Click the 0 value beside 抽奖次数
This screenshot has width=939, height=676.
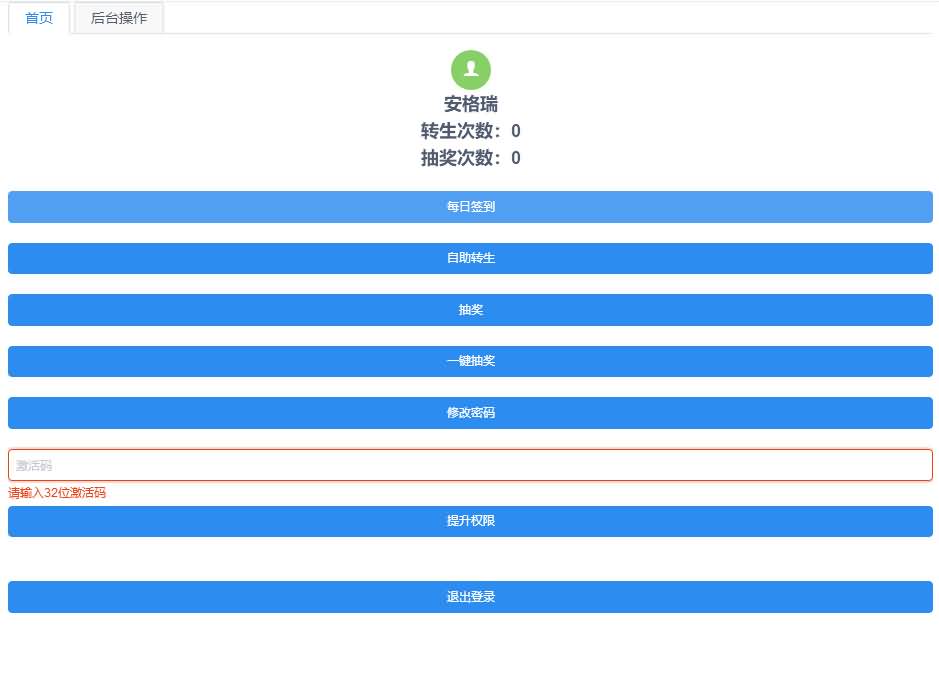click(x=516, y=158)
